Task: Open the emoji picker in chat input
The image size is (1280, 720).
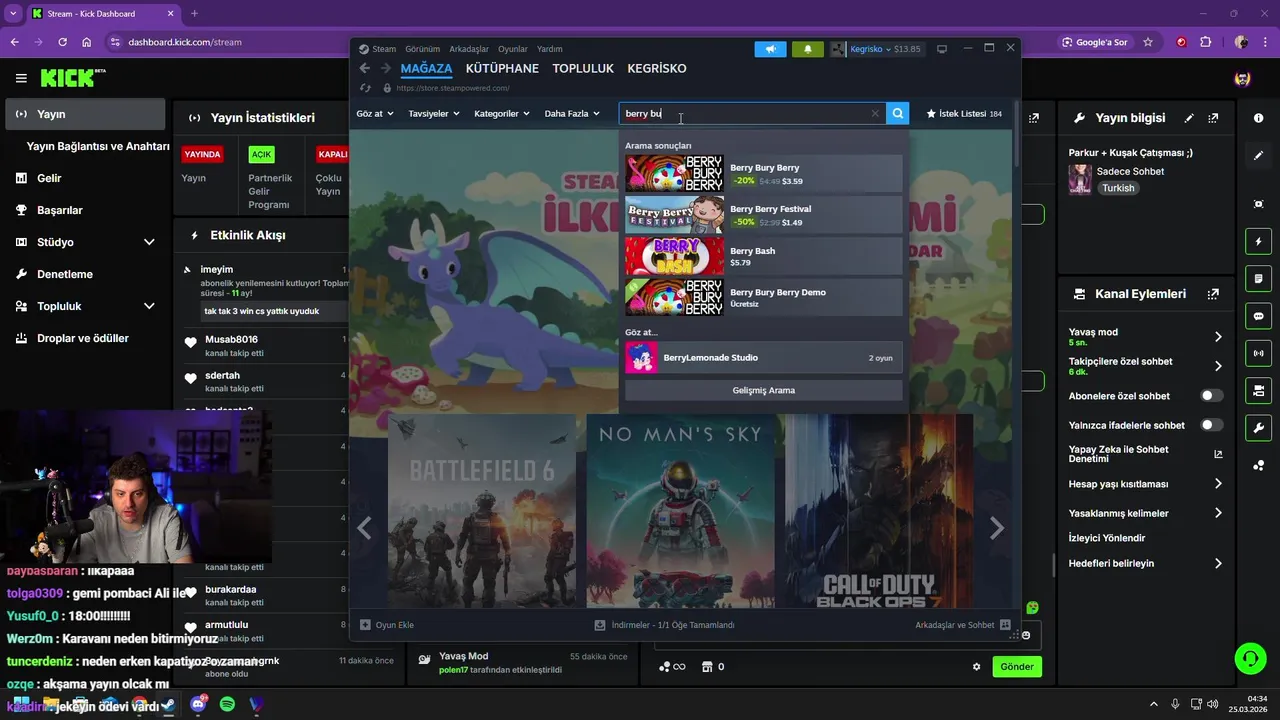Action: tap(1026, 635)
